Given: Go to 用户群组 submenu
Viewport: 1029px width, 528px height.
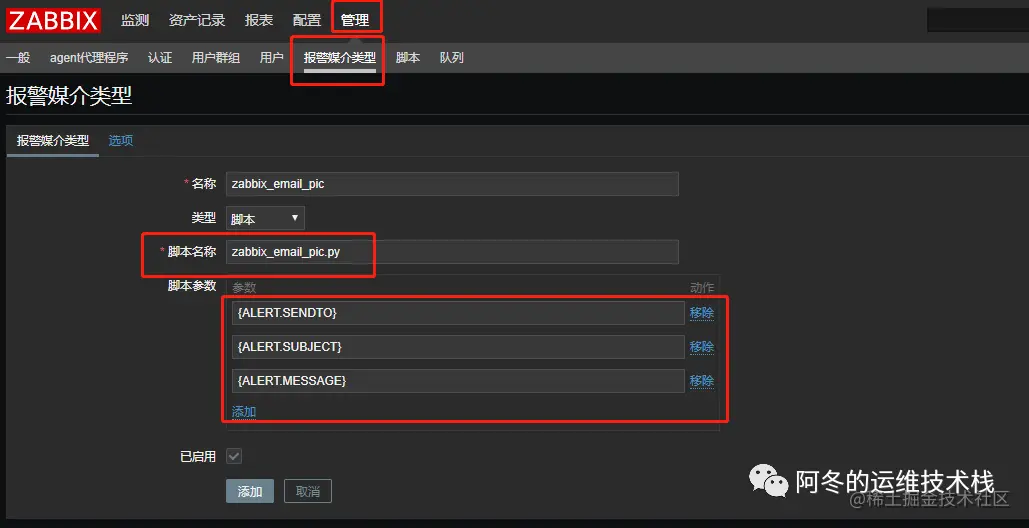Looking at the screenshot, I should coord(216,58).
